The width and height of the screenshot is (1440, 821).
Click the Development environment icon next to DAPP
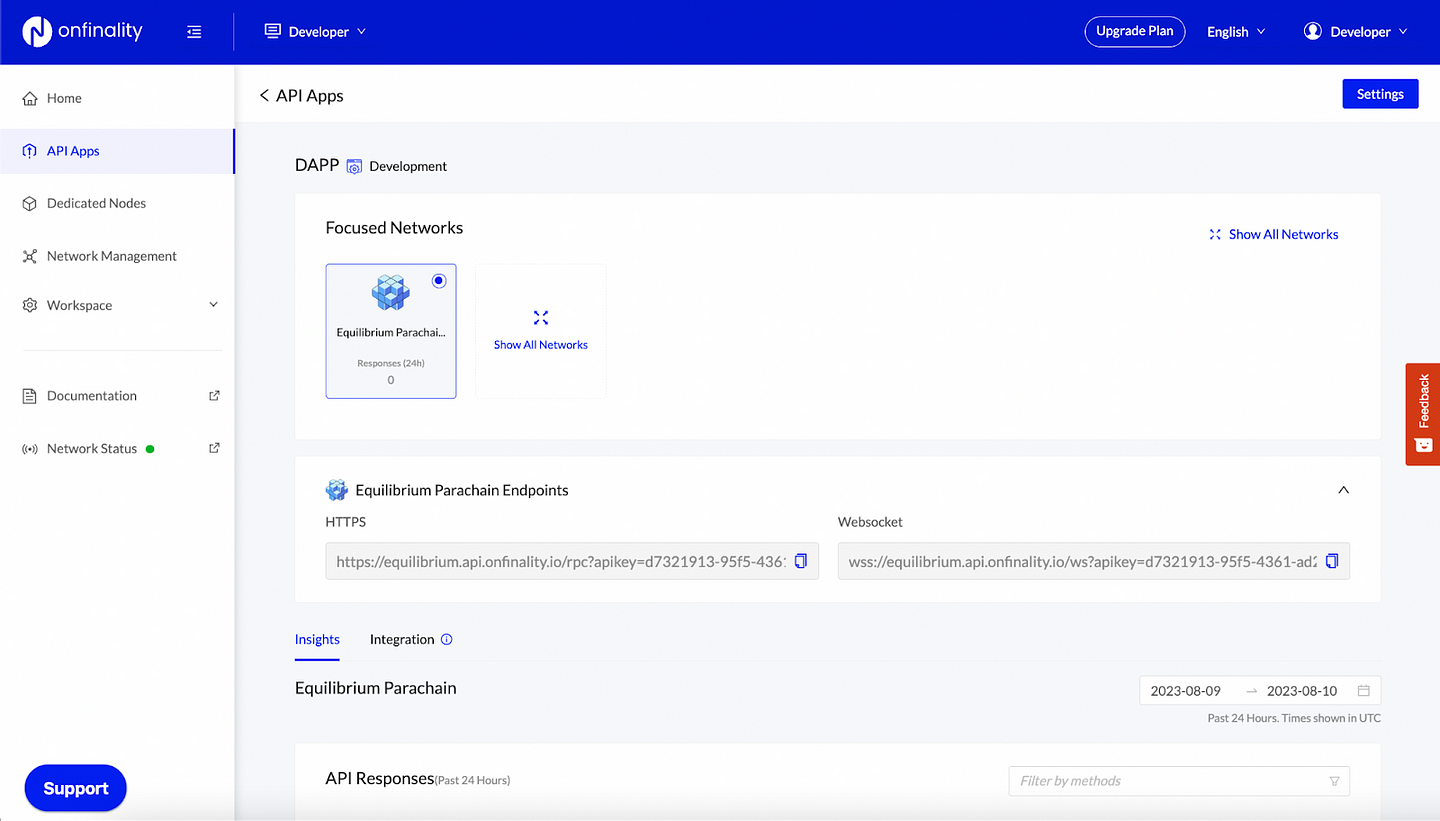click(354, 167)
